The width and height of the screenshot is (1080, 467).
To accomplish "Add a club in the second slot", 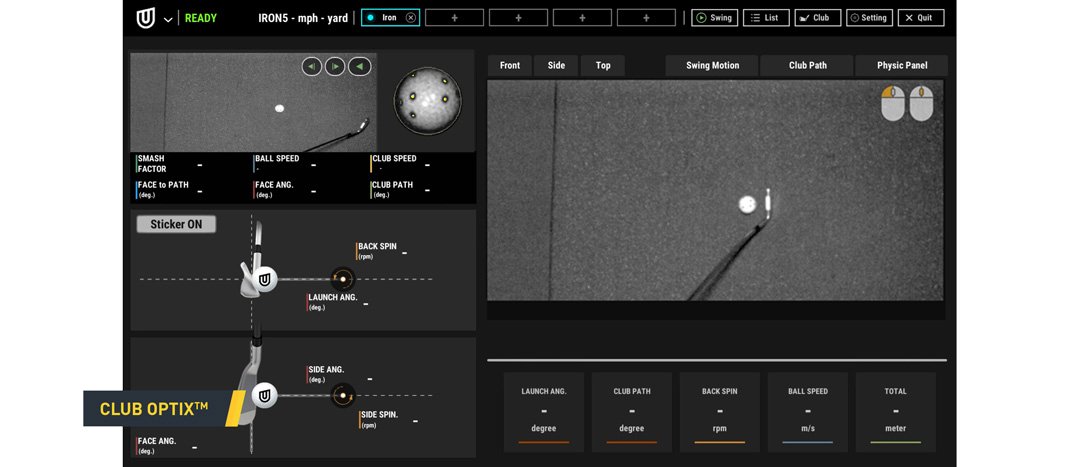I will coord(454,18).
